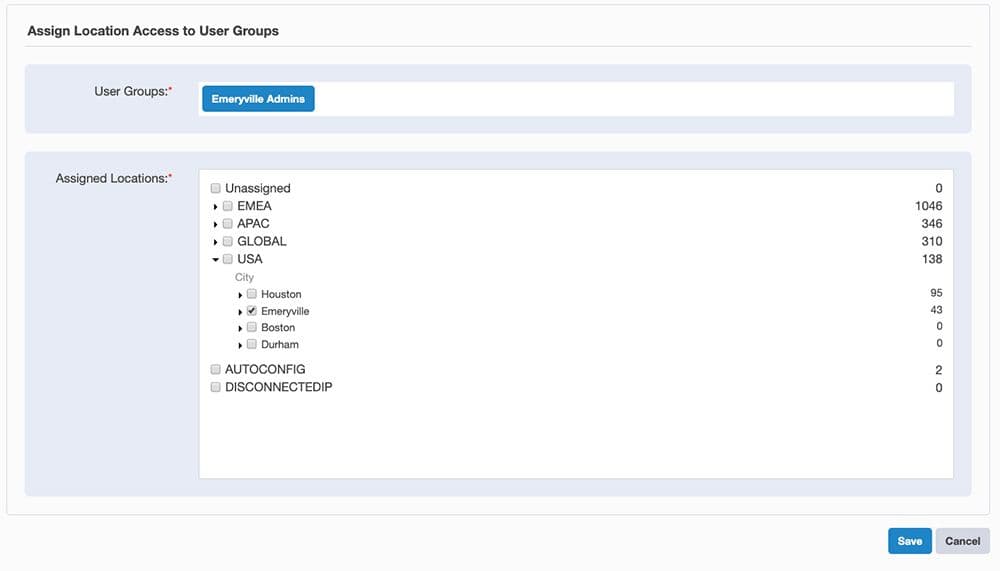The width and height of the screenshot is (1000, 571).
Task: Check the DISCONNECTEDIP checkbox
Action: click(216, 387)
